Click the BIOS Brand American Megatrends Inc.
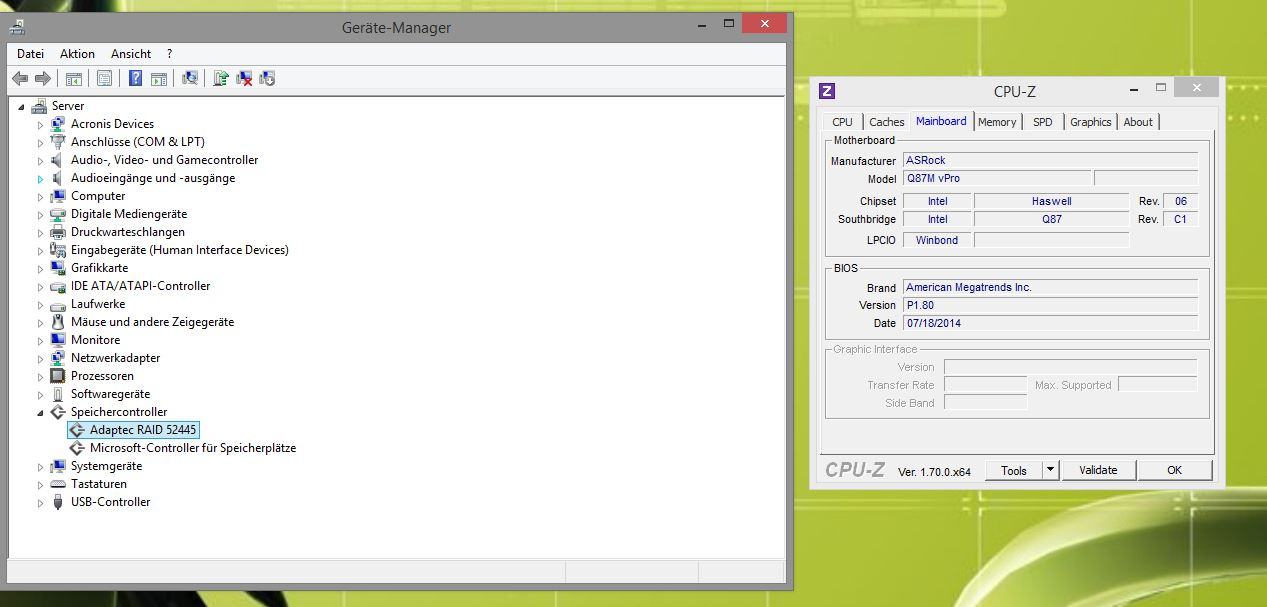 (x=1050, y=287)
